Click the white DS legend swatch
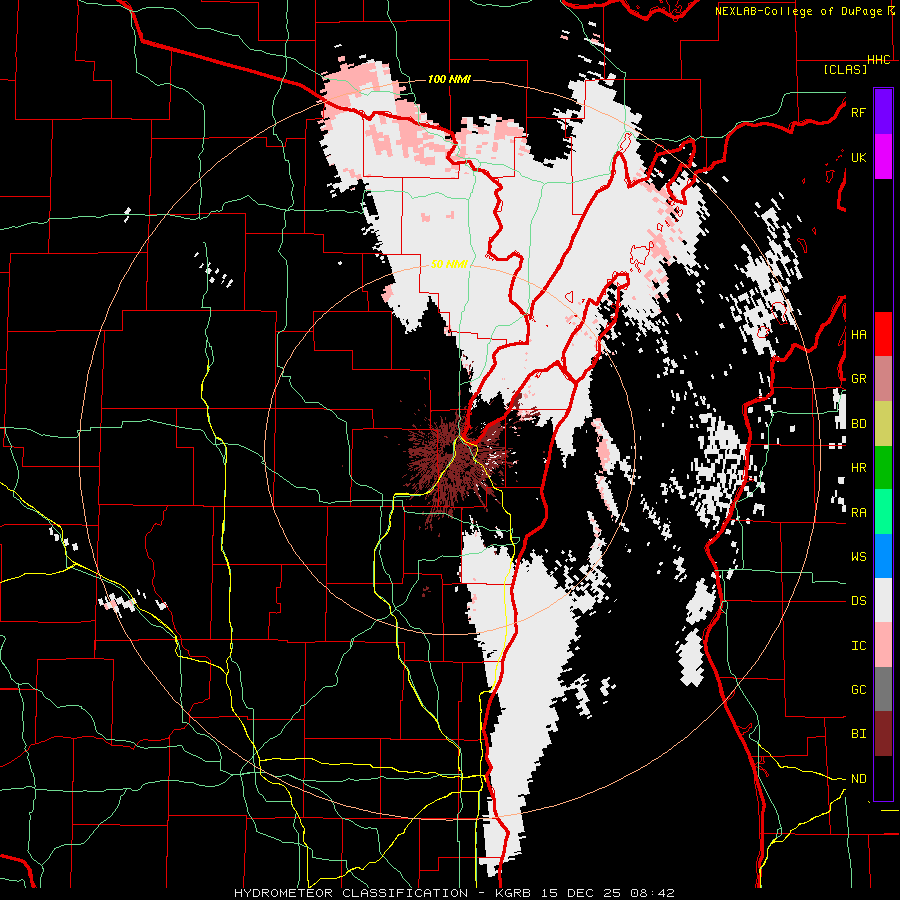 click(883, 600)
